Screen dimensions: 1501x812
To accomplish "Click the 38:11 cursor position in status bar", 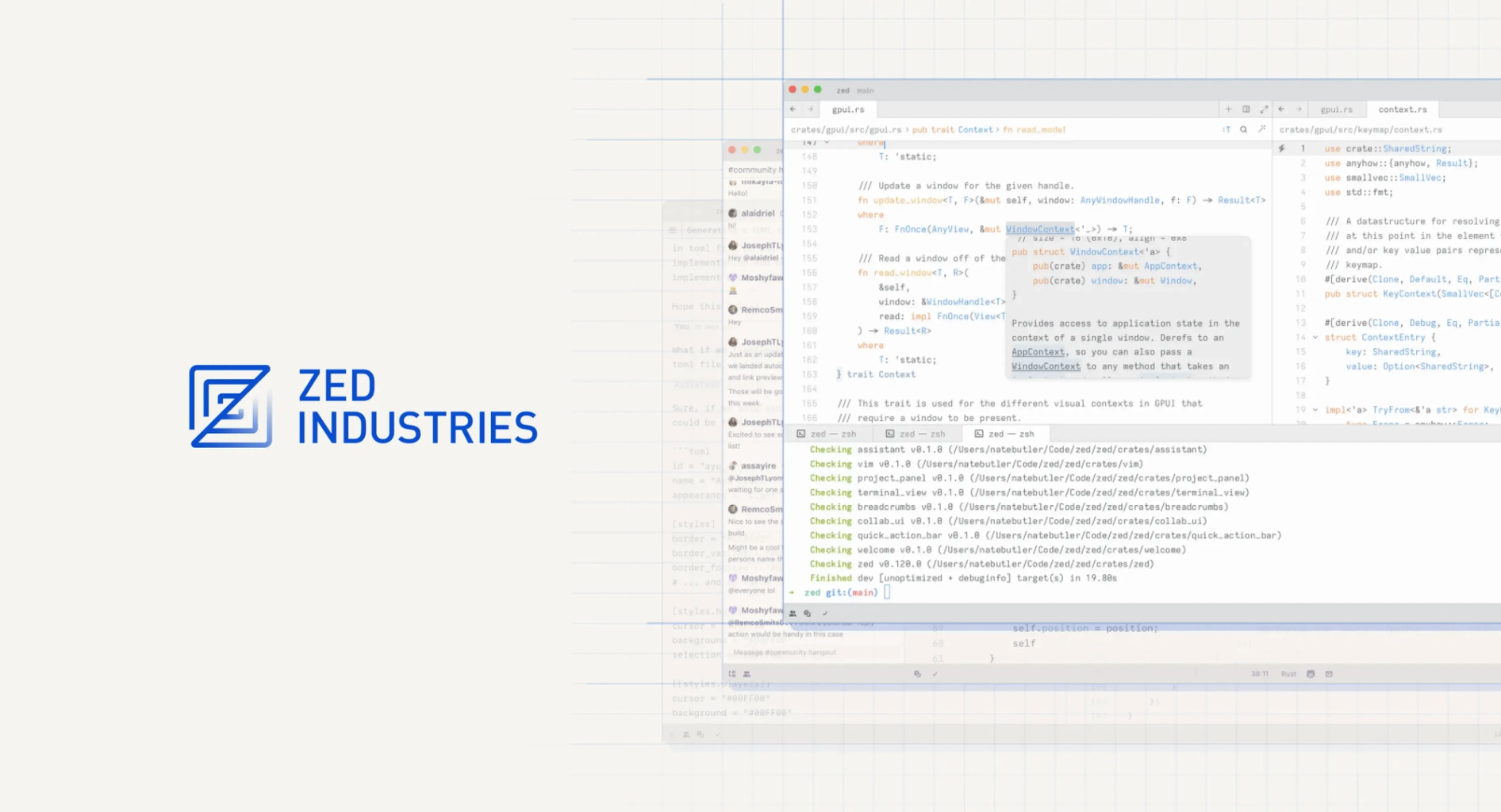I will coord(1260,674).
